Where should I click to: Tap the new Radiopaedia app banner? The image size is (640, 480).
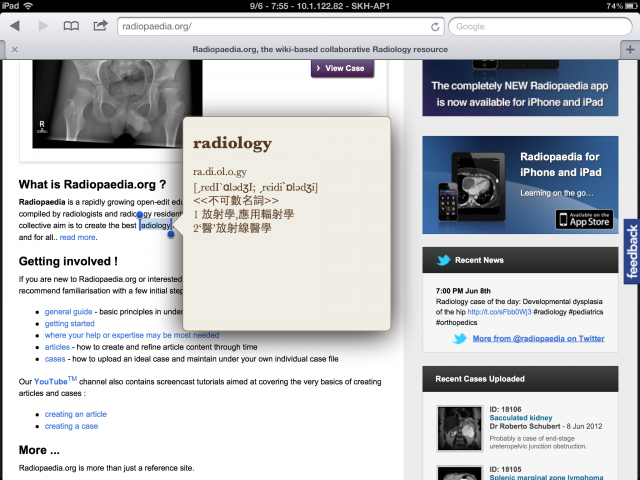(x=520, y=88)
